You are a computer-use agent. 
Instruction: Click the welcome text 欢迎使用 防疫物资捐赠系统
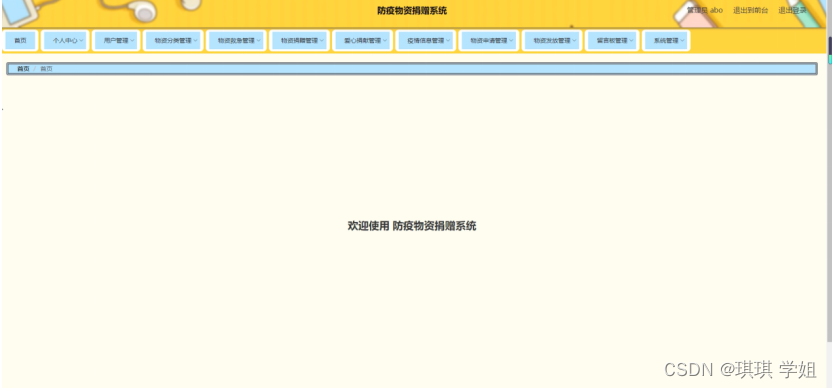click(x=412, y=226)
